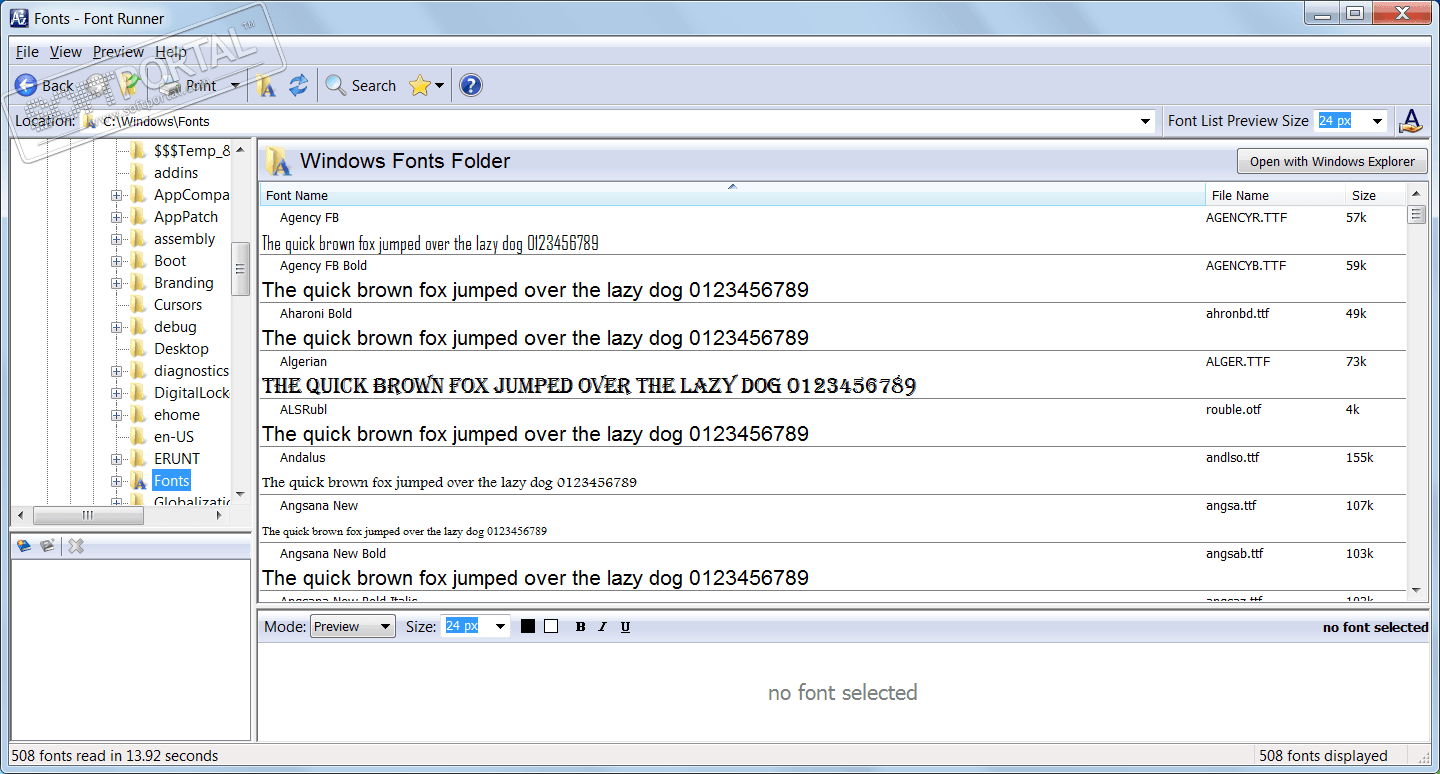Click the letter A with hand icon
The image size is (1440, 774).
coord(1411,121)
